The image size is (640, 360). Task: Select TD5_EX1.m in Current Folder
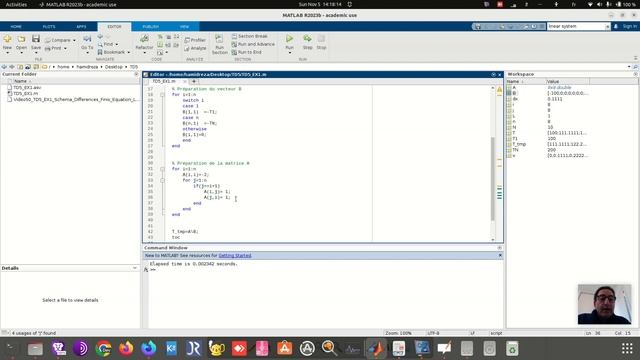25,93
